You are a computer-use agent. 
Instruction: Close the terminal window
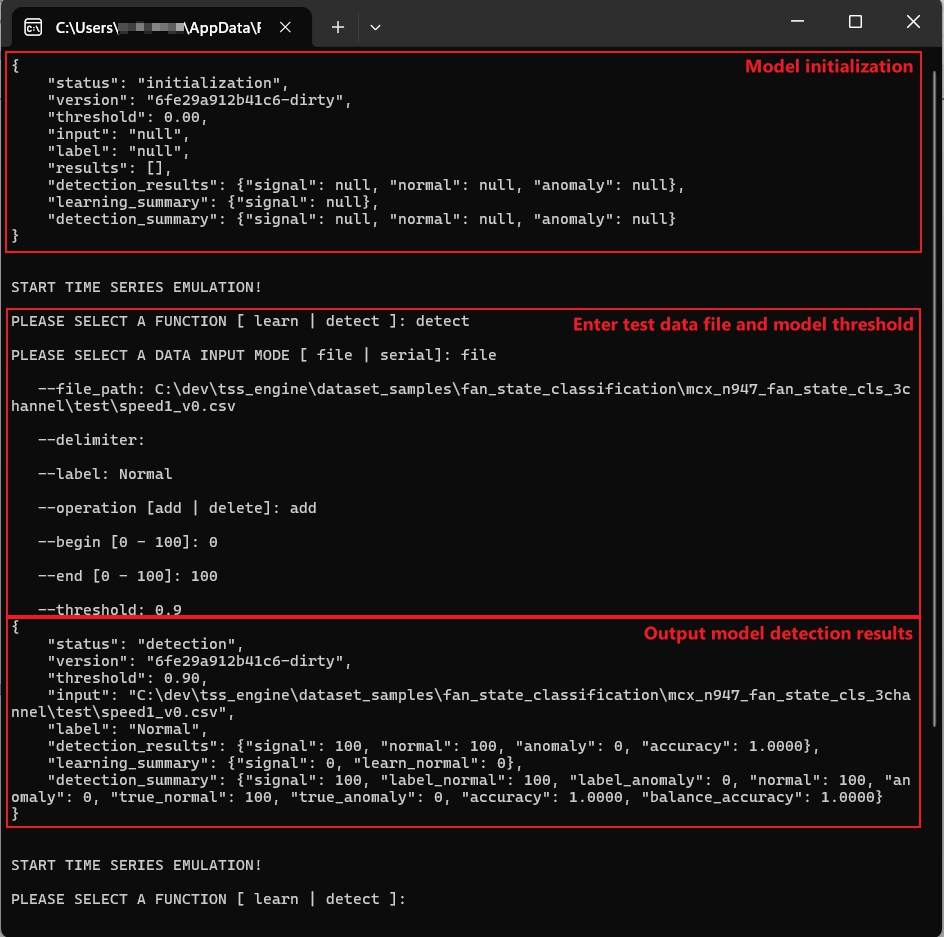(913, 22)
